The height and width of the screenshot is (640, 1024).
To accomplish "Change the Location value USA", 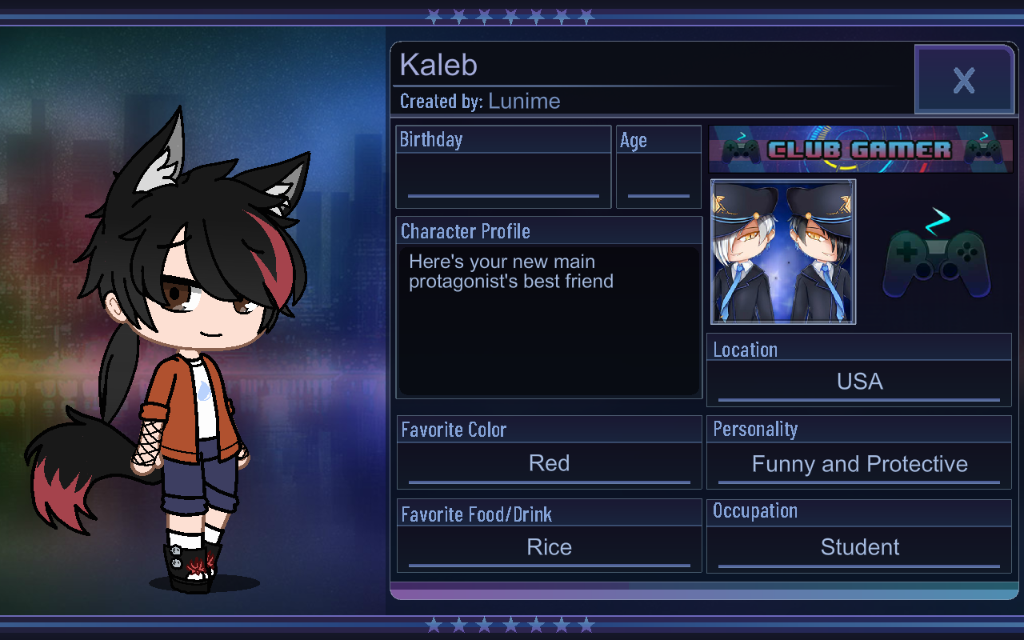I will 859,382.
